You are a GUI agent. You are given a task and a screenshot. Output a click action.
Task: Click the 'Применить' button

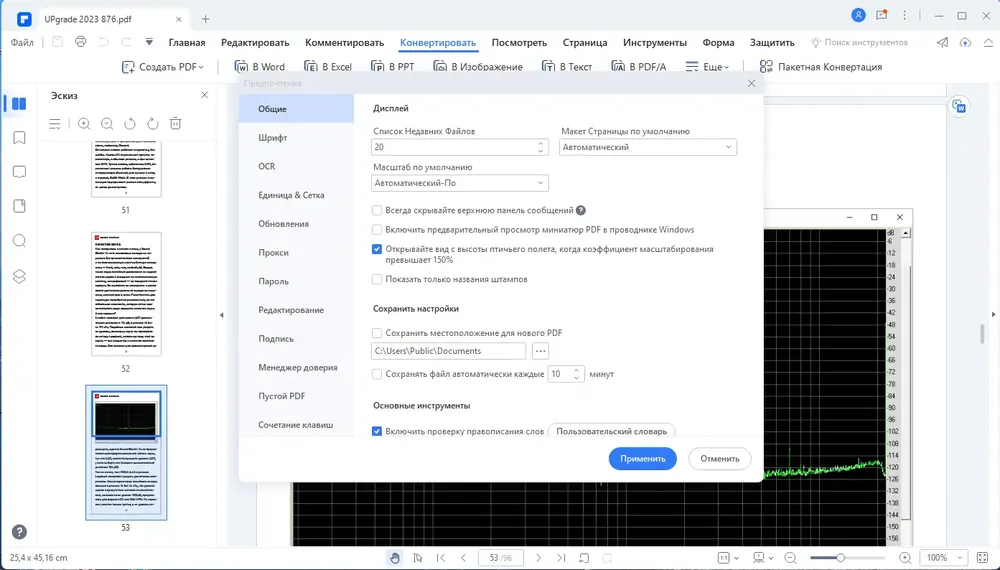(642, 458)
